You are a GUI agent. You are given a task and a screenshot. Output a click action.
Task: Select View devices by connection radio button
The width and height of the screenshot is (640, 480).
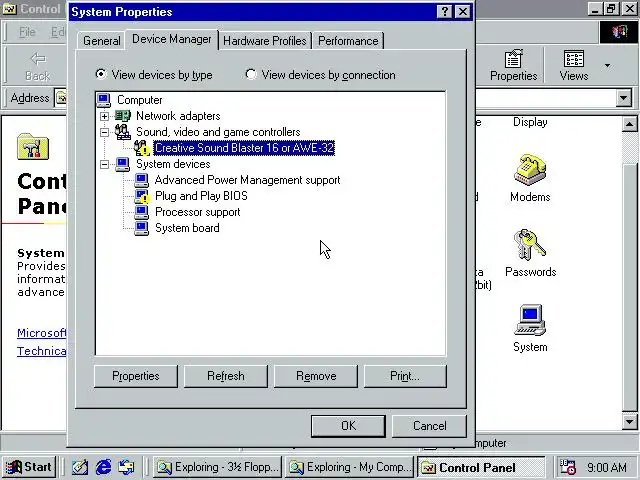pyautogui.click(x=251, y=74)
